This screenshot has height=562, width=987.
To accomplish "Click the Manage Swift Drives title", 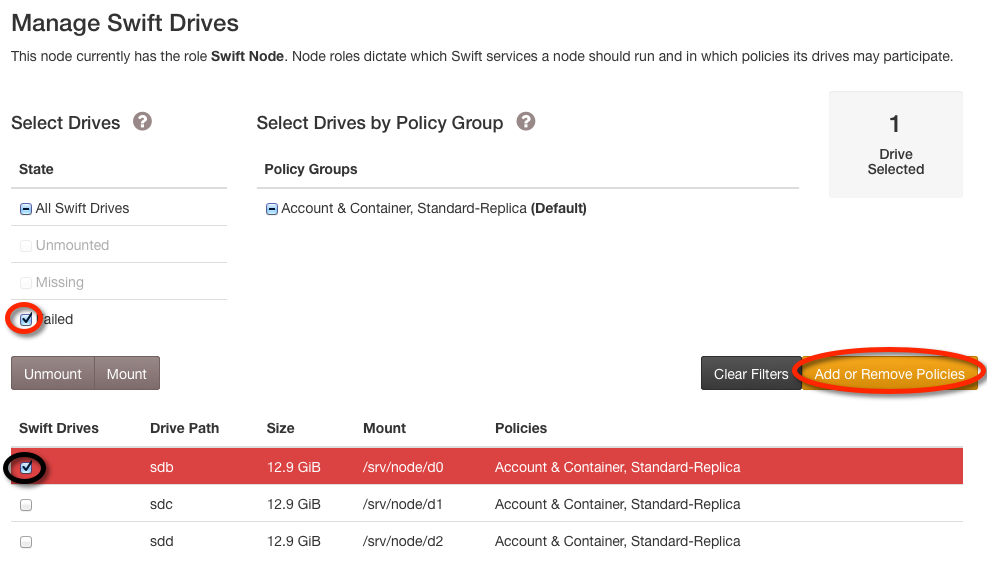I will tap(125, 23).
